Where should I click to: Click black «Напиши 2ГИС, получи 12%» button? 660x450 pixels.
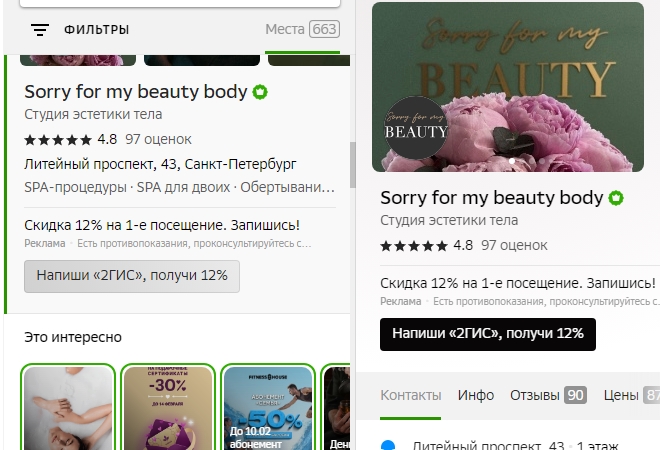coord(488,334)
